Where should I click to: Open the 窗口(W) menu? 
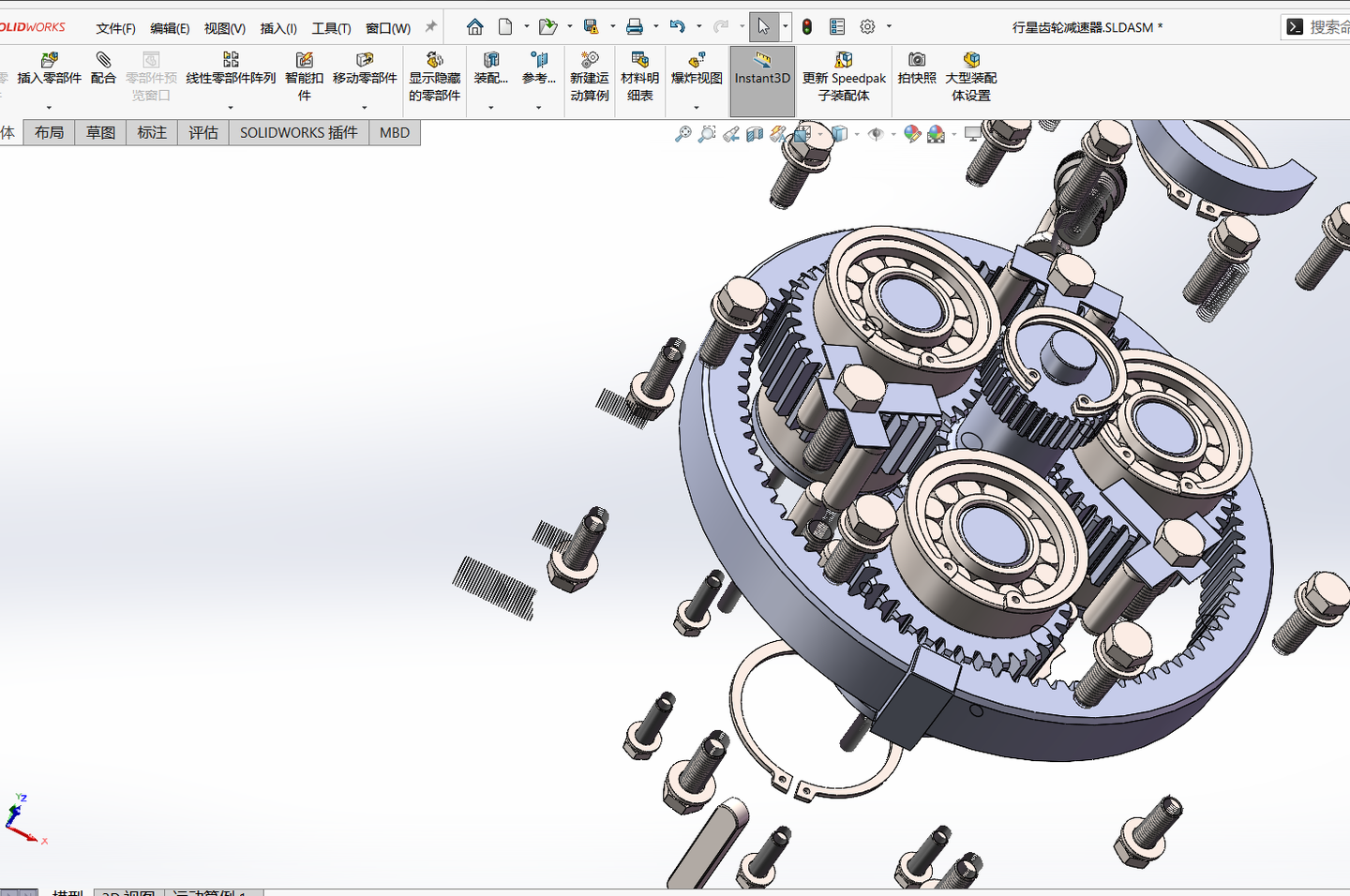click(388, 28)
